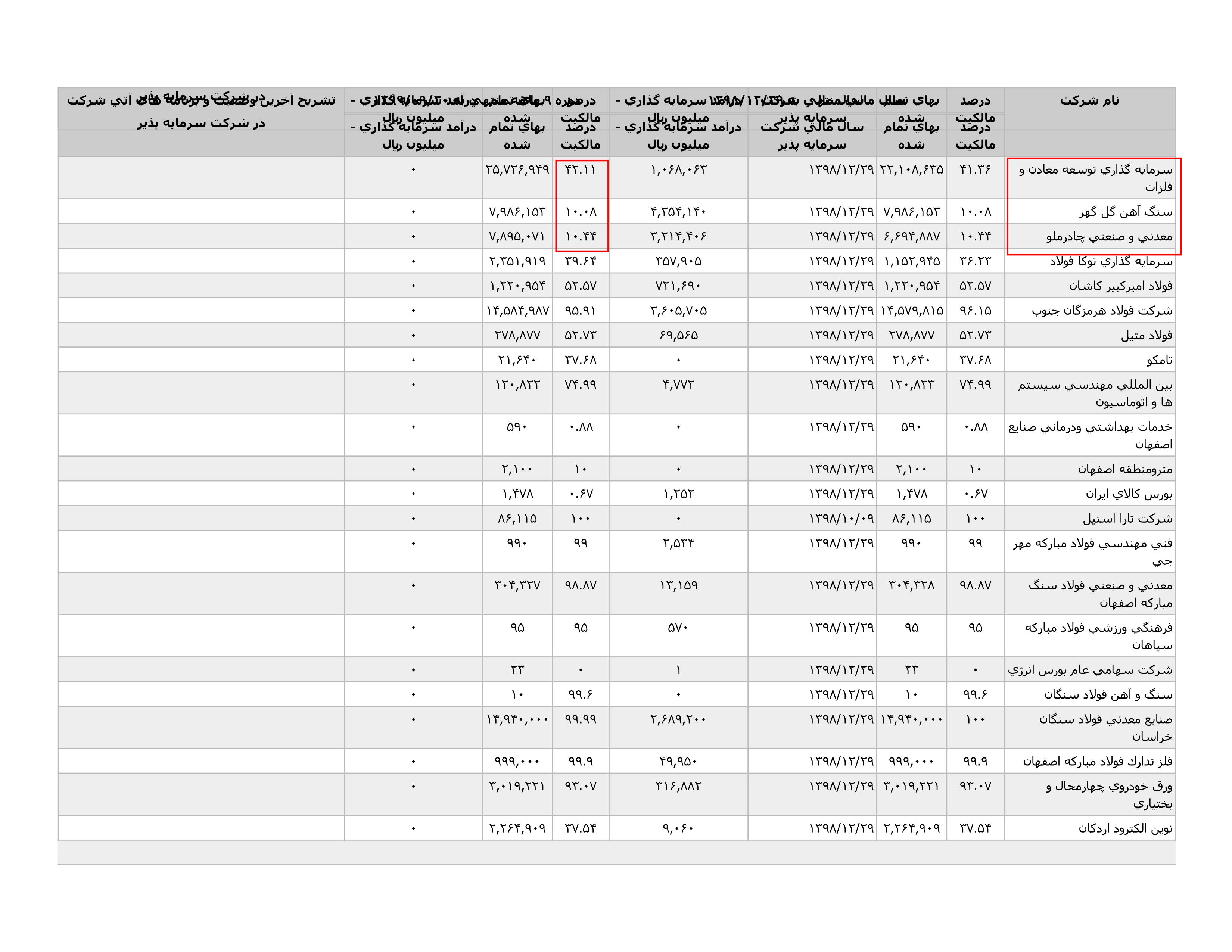Select فني مهندسي فولاد مباركه مهر جي
This screenshot has height=952, width=1232.
[1093, 552]
